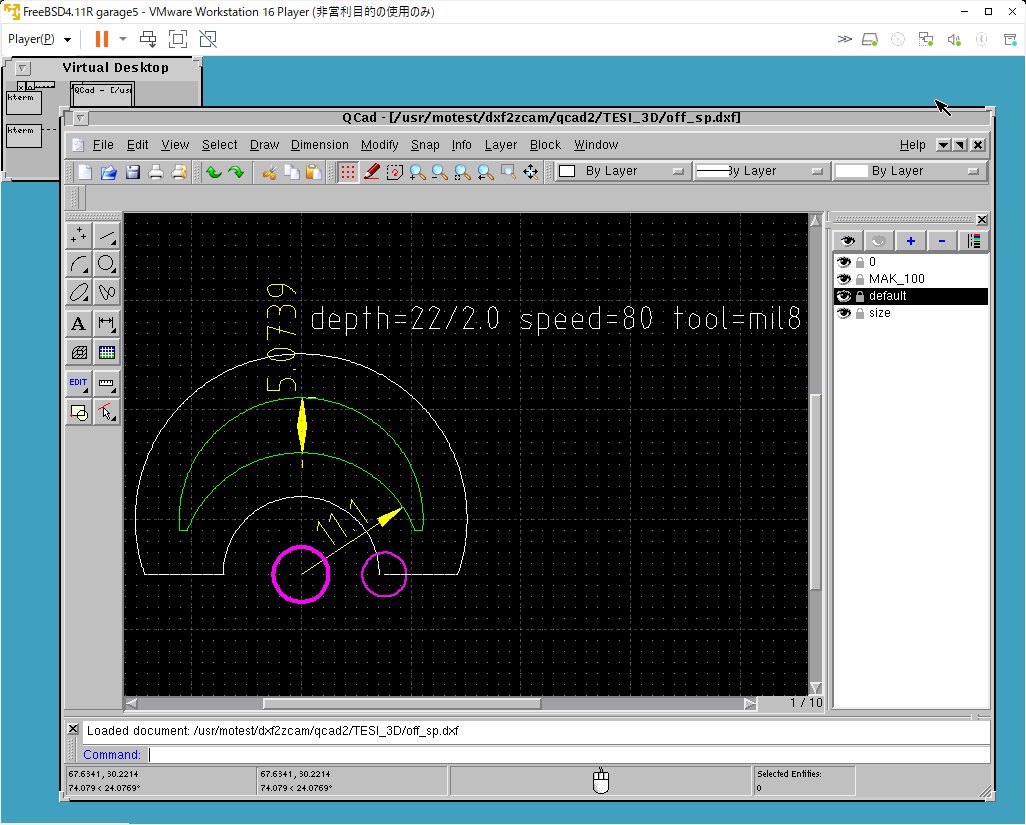This screenshot has height=825, width=1026.
Task: Select the Hatch tool
Action: [78, 352]
